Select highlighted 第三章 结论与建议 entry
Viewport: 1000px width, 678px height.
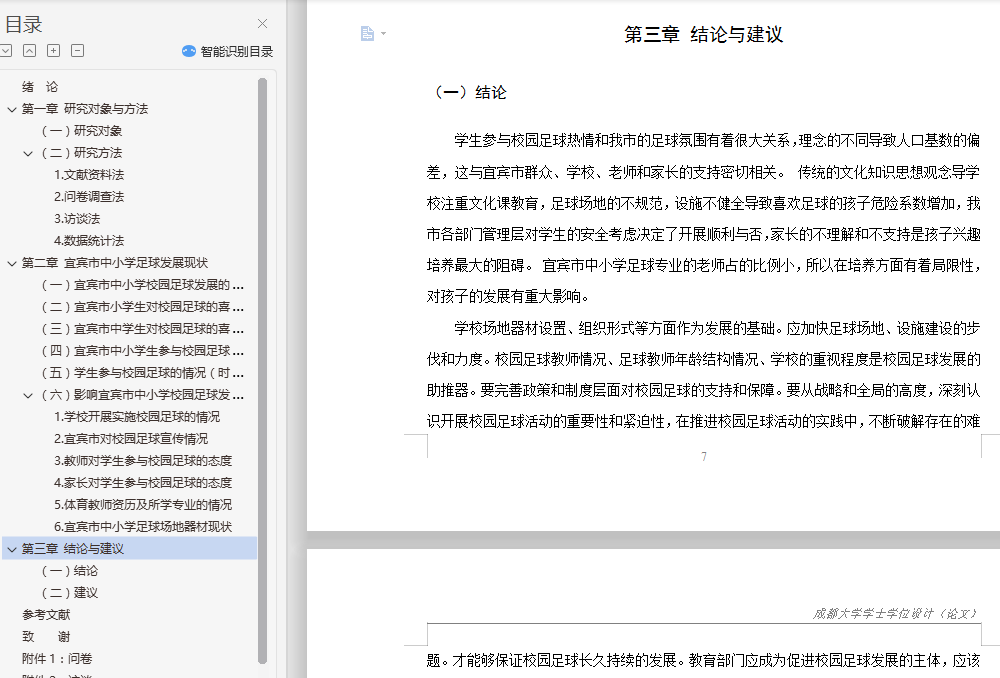click(130, 549)
